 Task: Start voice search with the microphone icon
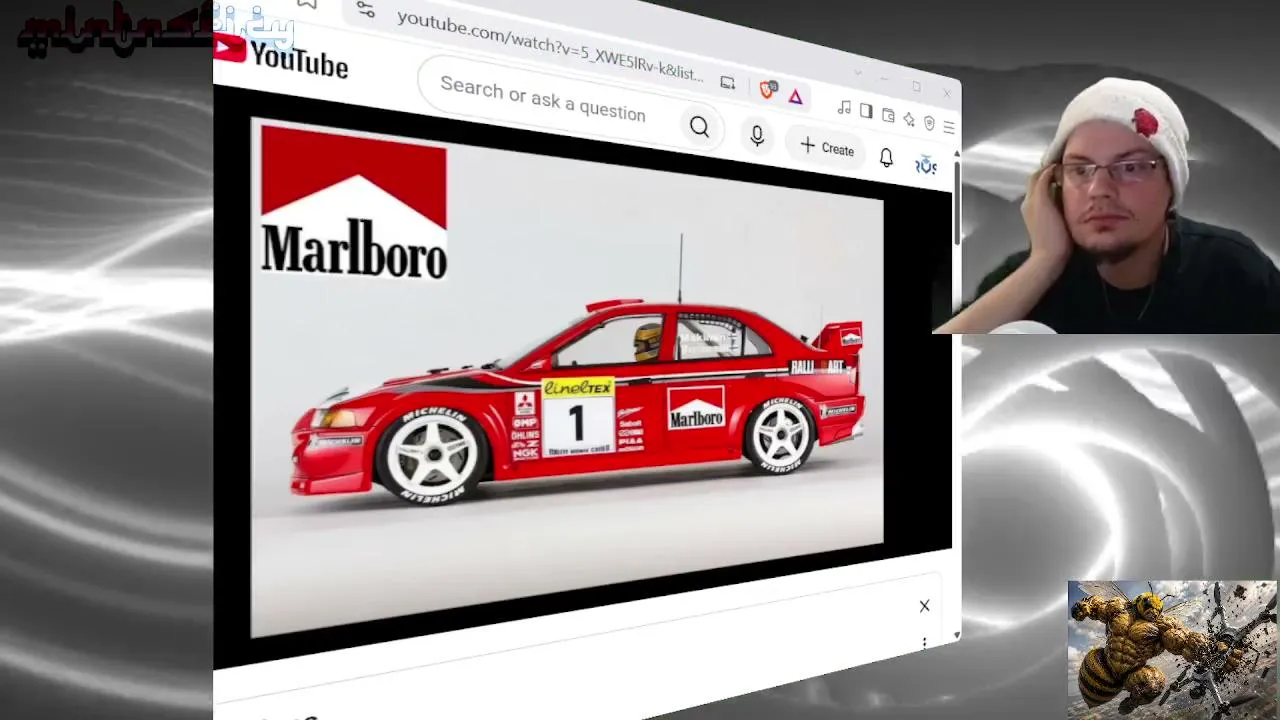757,136
